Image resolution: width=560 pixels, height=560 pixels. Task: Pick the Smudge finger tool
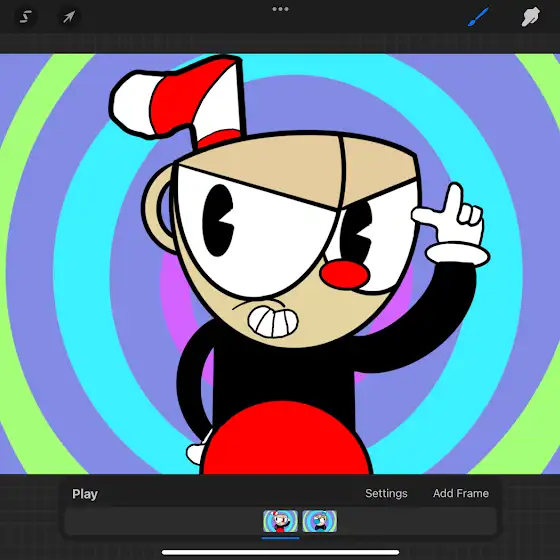coord(530,16)
